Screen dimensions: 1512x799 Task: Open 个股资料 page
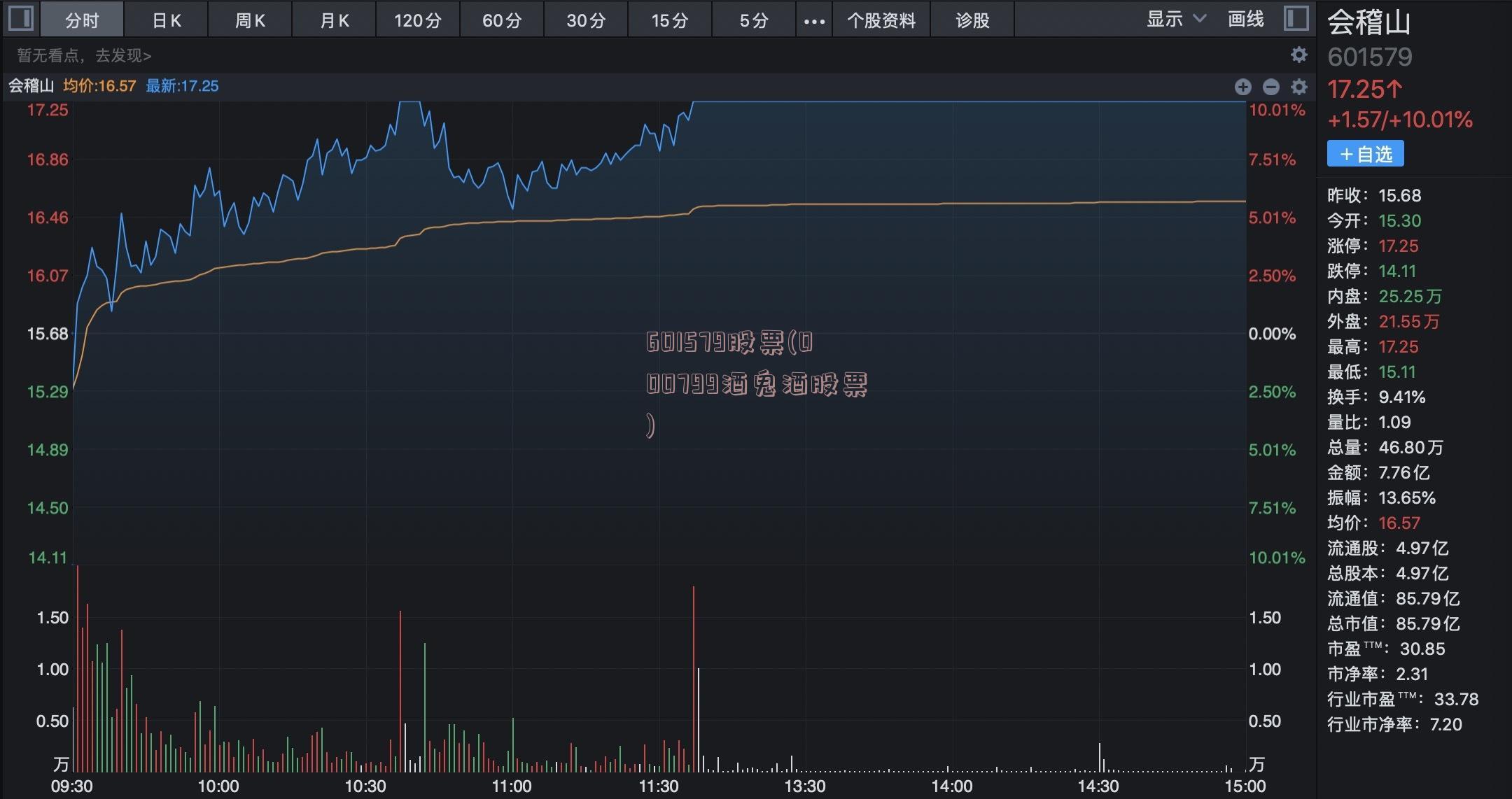pos(881,20)
